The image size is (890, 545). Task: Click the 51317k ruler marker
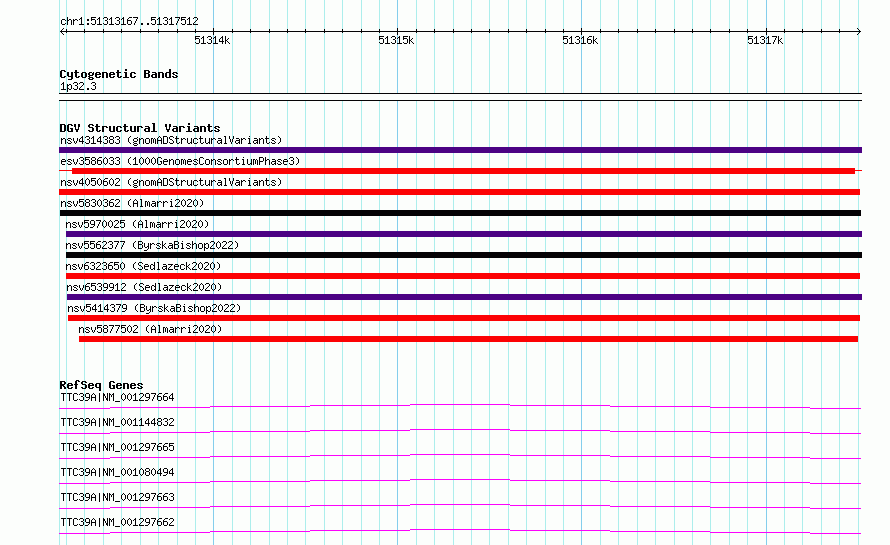click(765, 40)
